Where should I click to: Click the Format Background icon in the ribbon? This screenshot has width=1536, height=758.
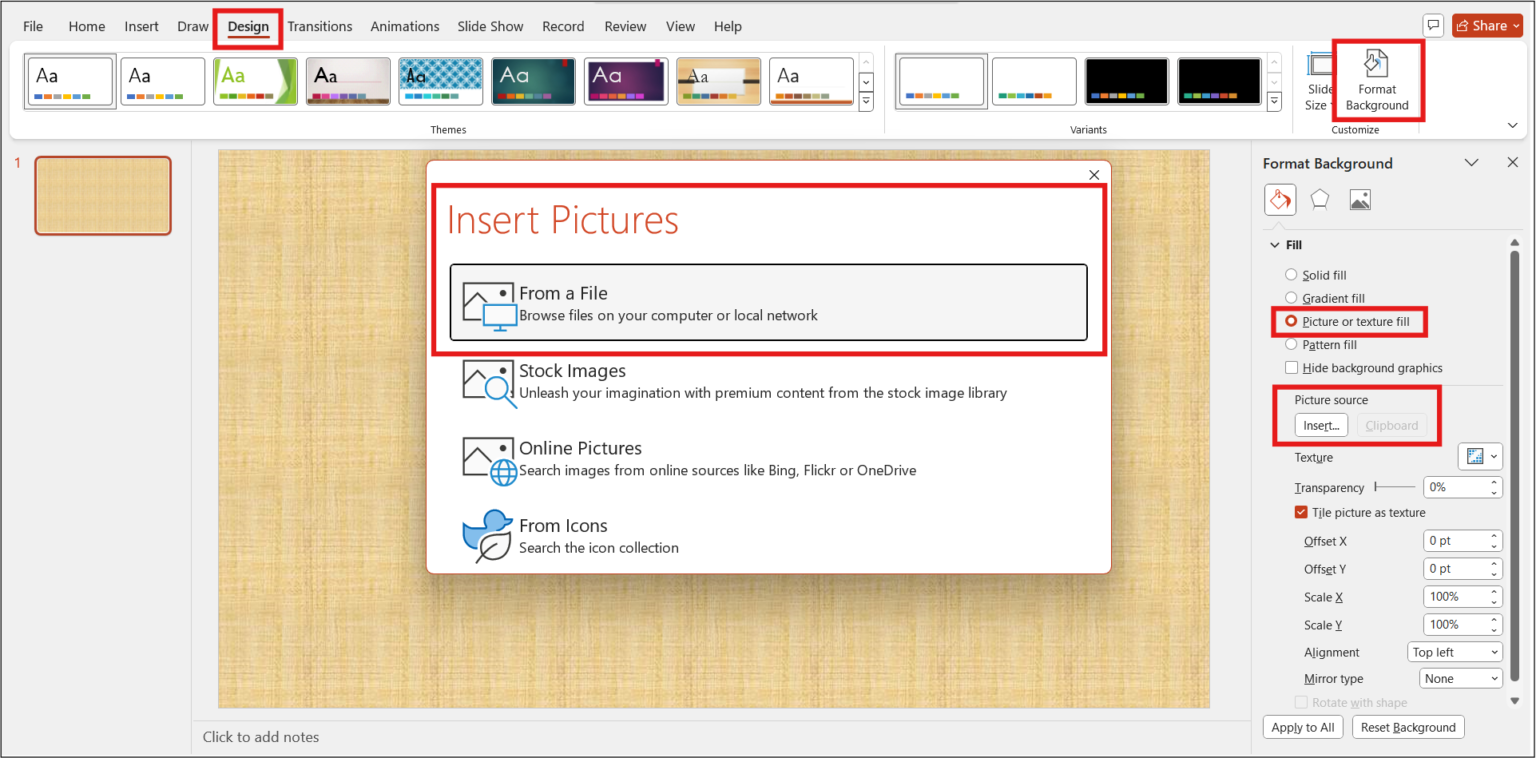point(1377,80)
